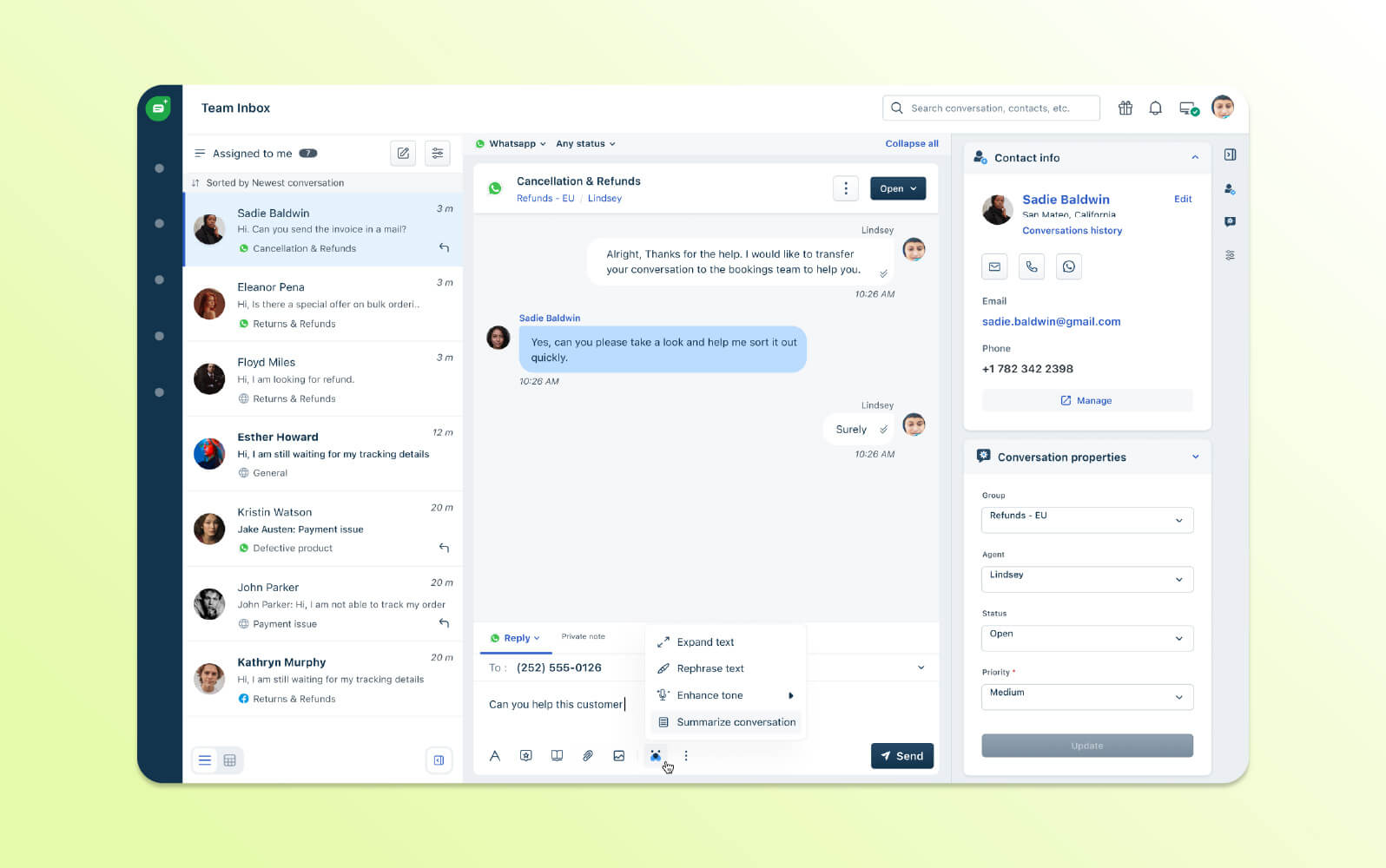Select Summarize conversation from menu
This screenshot has width=1386, height=868.
click(735, 722)
